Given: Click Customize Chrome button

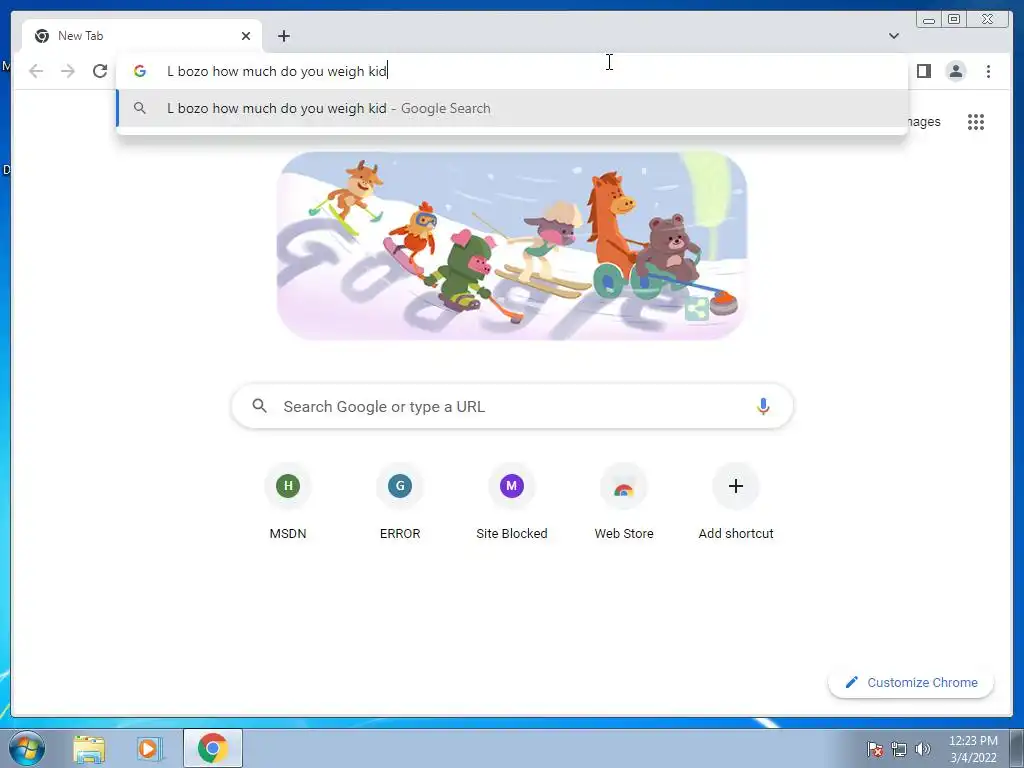Looking at the screenshot, I should click(911, 682).
